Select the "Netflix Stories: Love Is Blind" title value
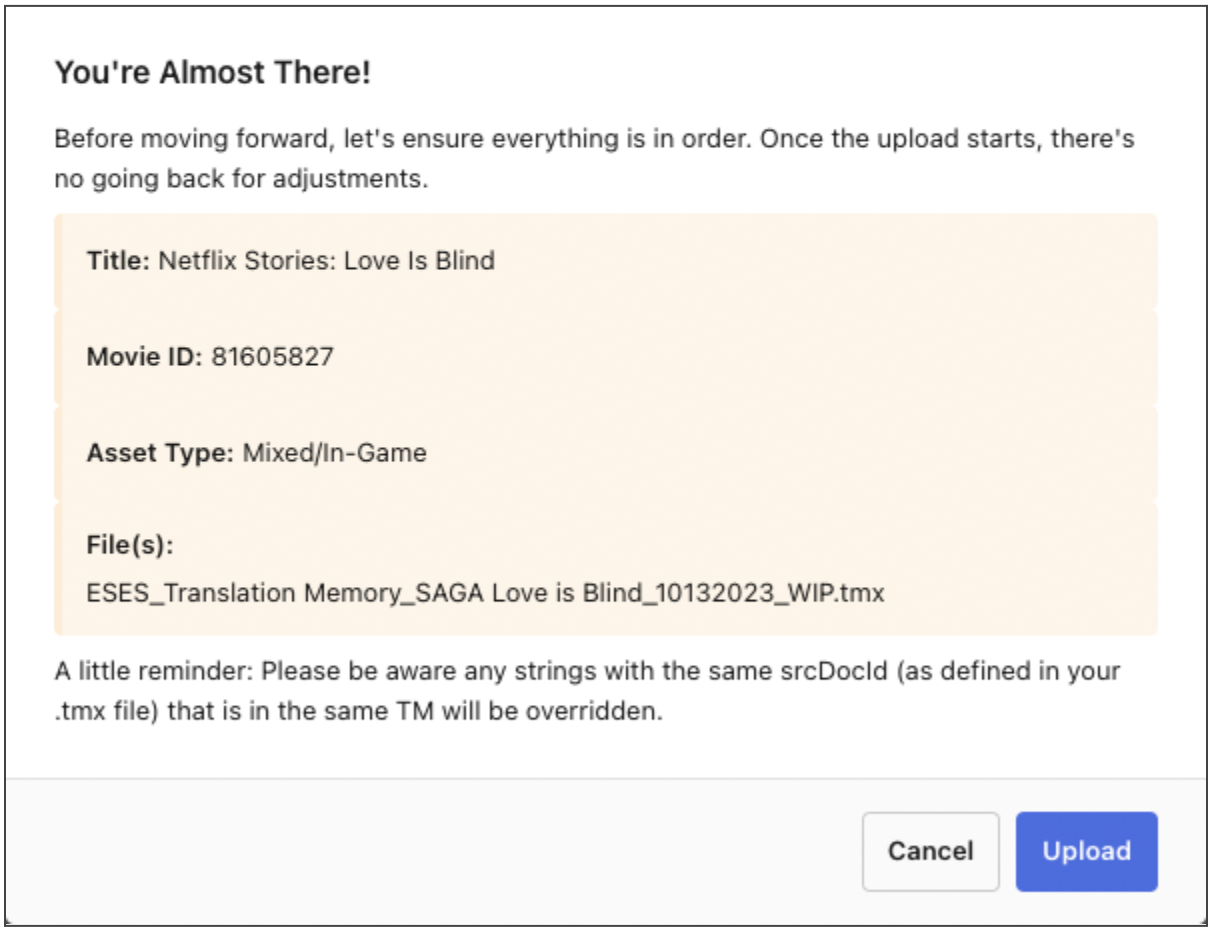Image resolution: width=1216 pixels, height=934 pixels. tap(327, 261)
